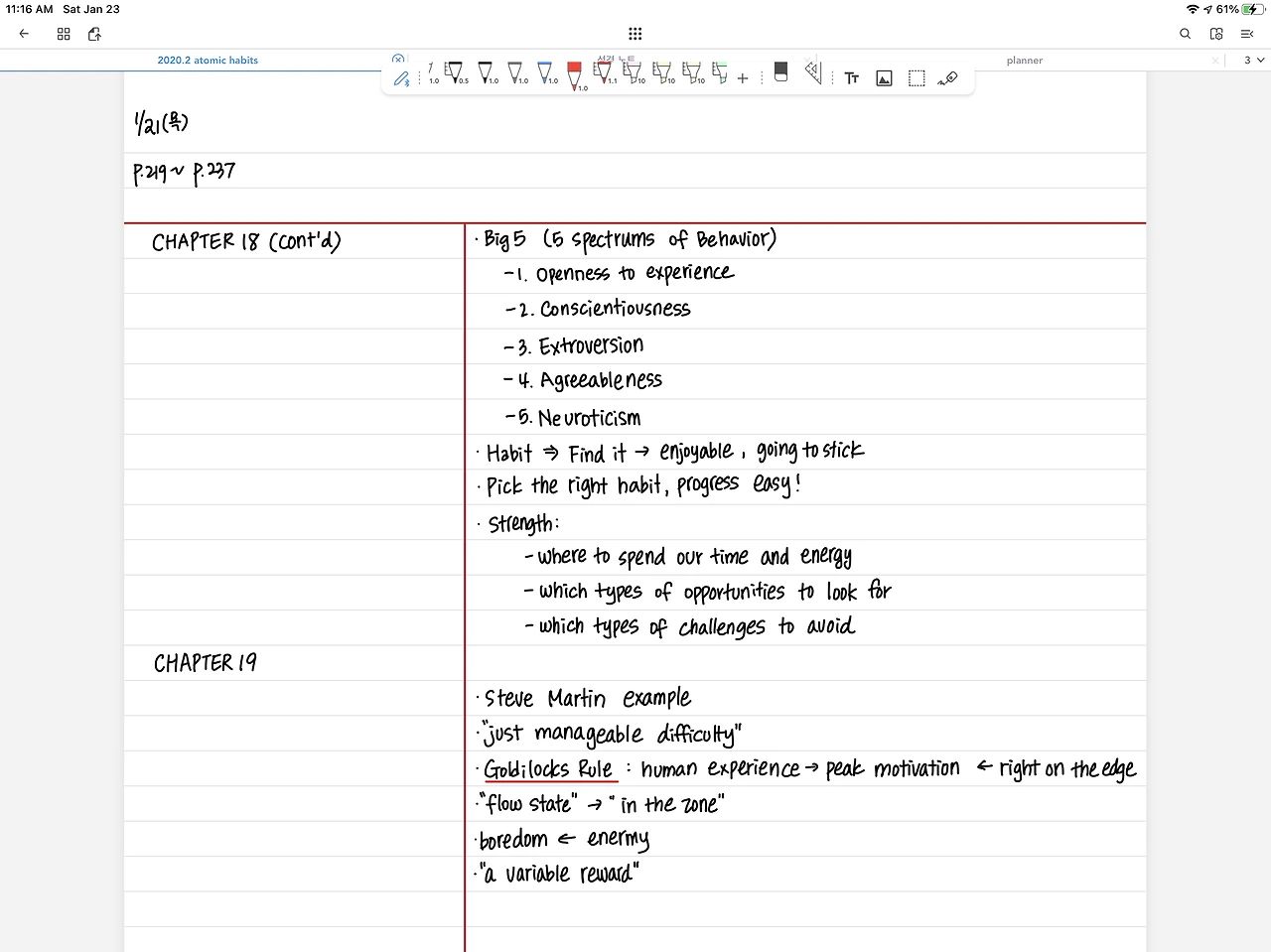This screenshot has width=1271, height=952.
Task: Tap the battery 61% indicator
Action: tap(1240, 9)
